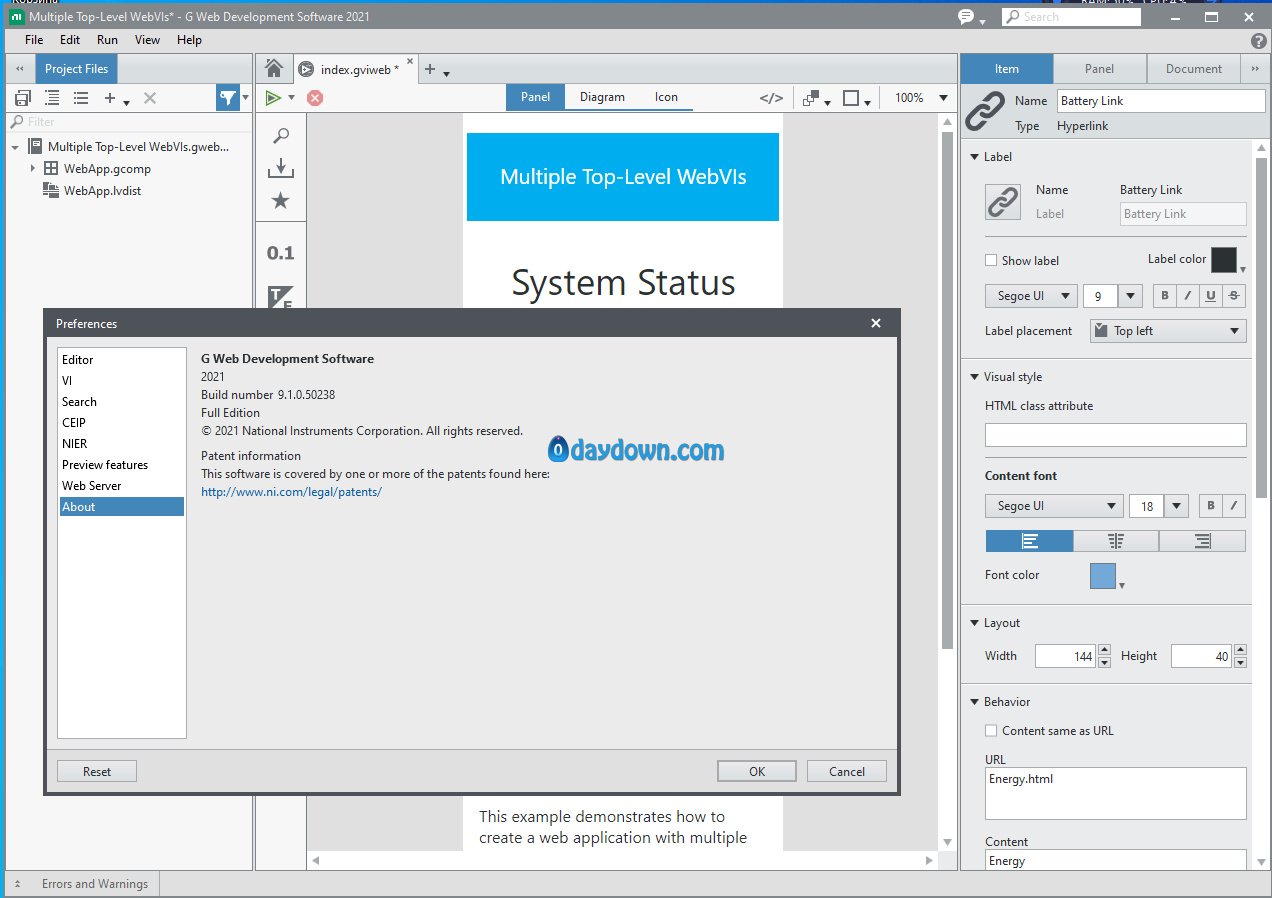Expand the WebApp.gcomp tree node
Viewport: 1272px width, 898px height.
[x=32, y=169]
